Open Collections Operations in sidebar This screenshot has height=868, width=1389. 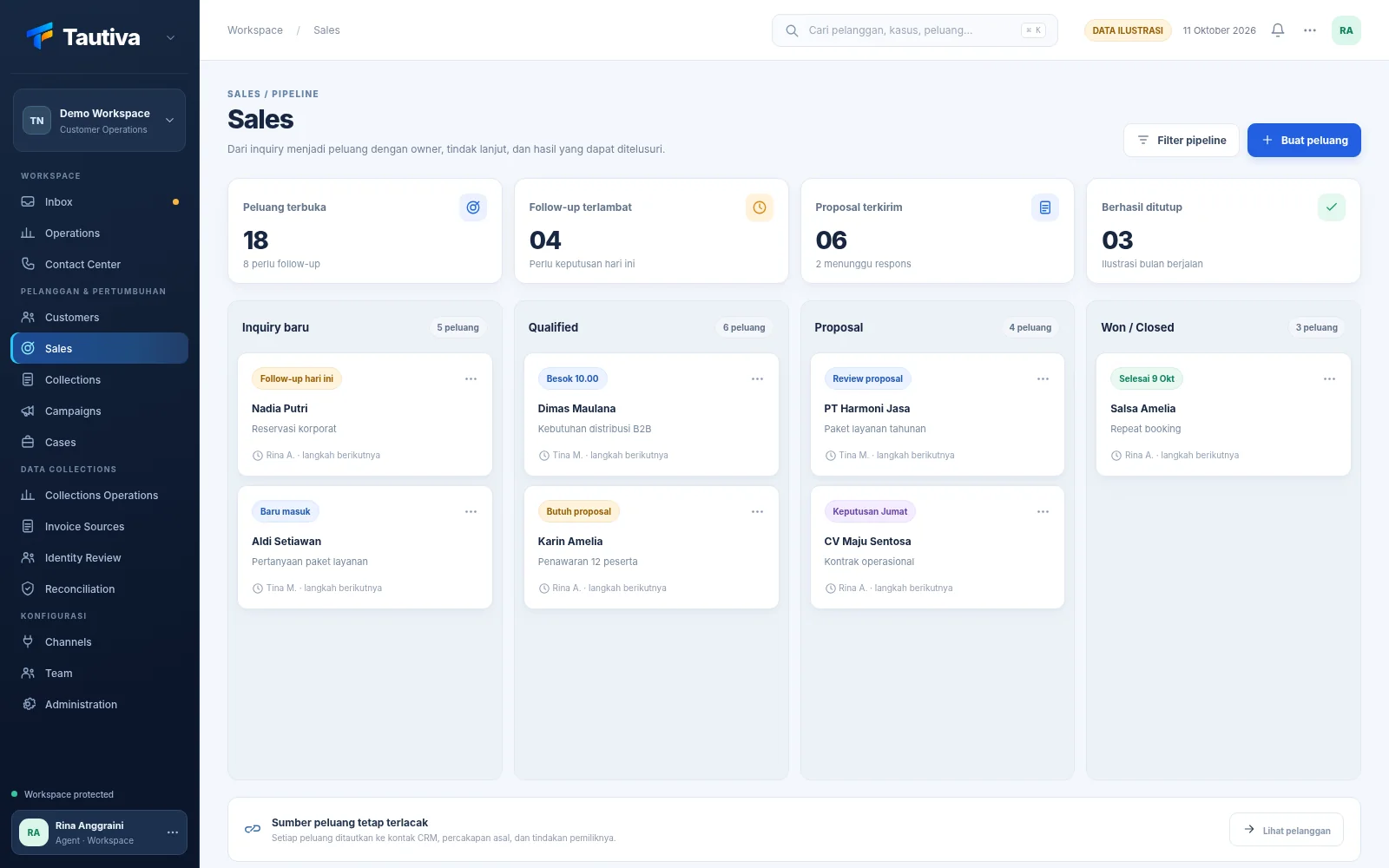99,496
